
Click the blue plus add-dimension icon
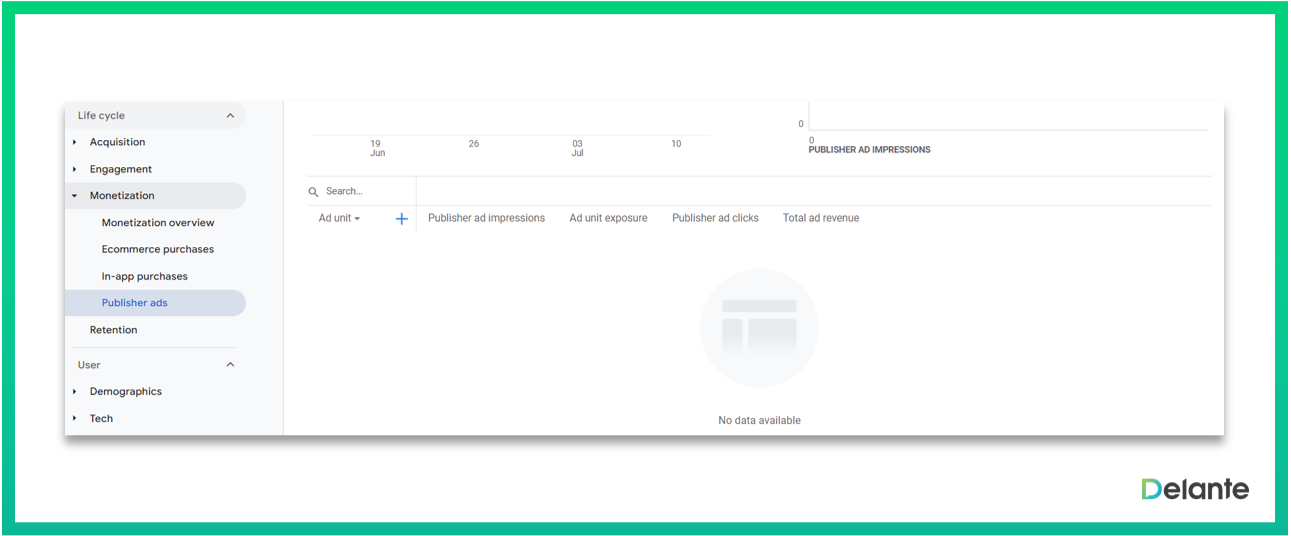pos(401,219)
